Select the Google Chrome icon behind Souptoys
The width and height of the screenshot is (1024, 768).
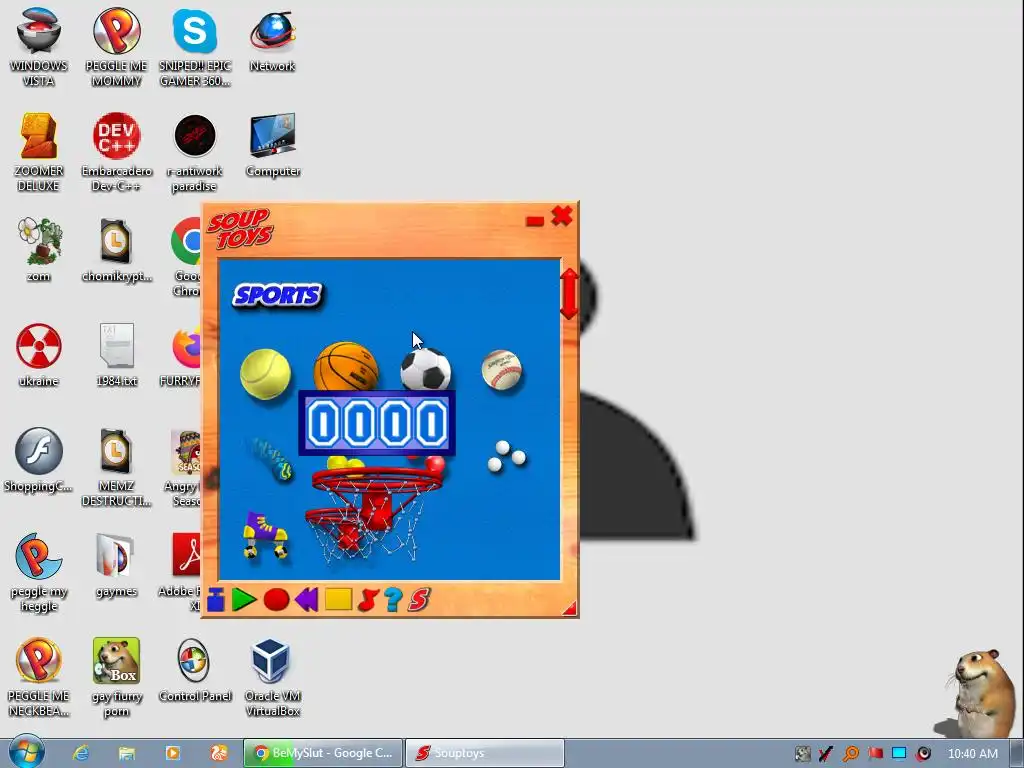click(186, 256)
